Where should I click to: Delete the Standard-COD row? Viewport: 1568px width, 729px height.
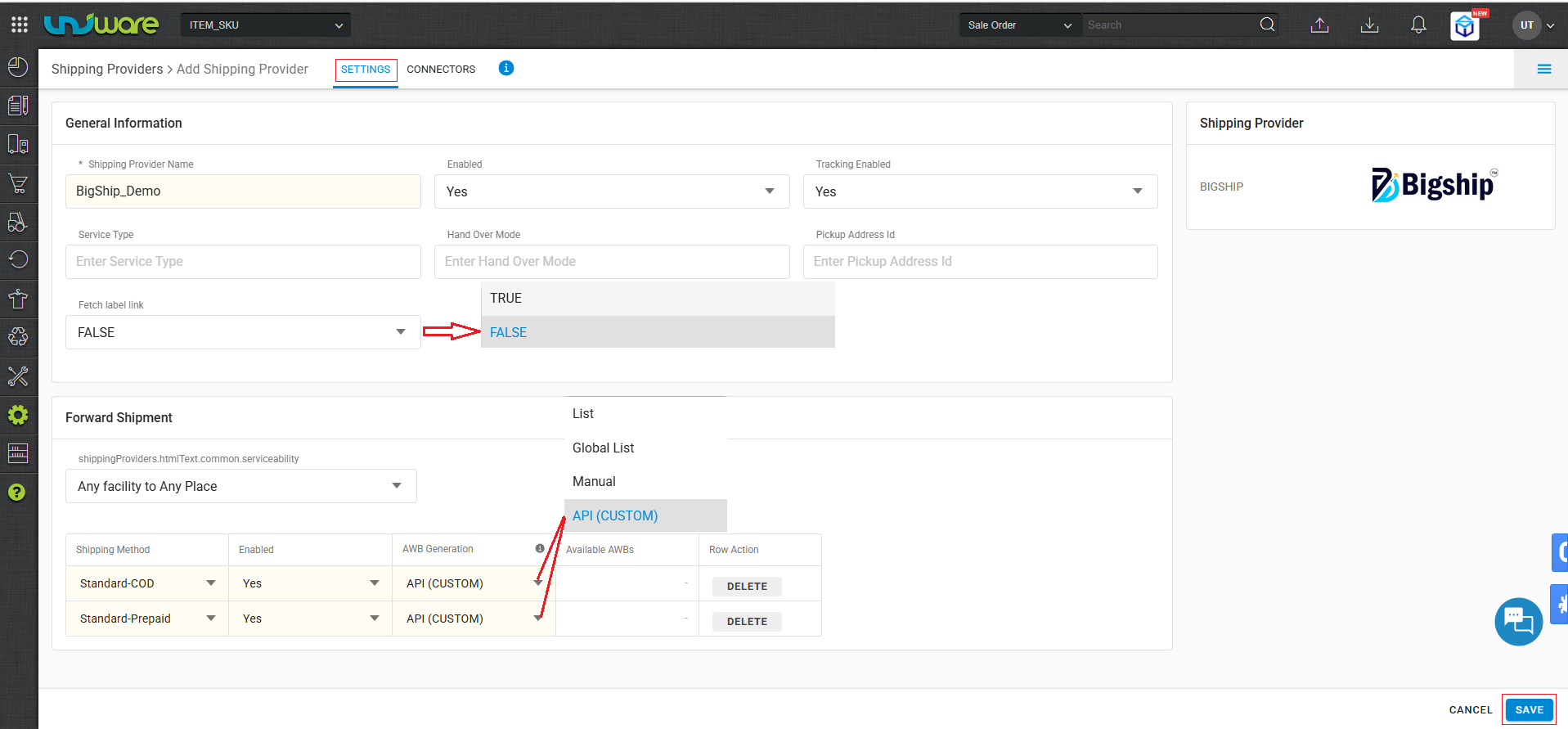[747, 586]
